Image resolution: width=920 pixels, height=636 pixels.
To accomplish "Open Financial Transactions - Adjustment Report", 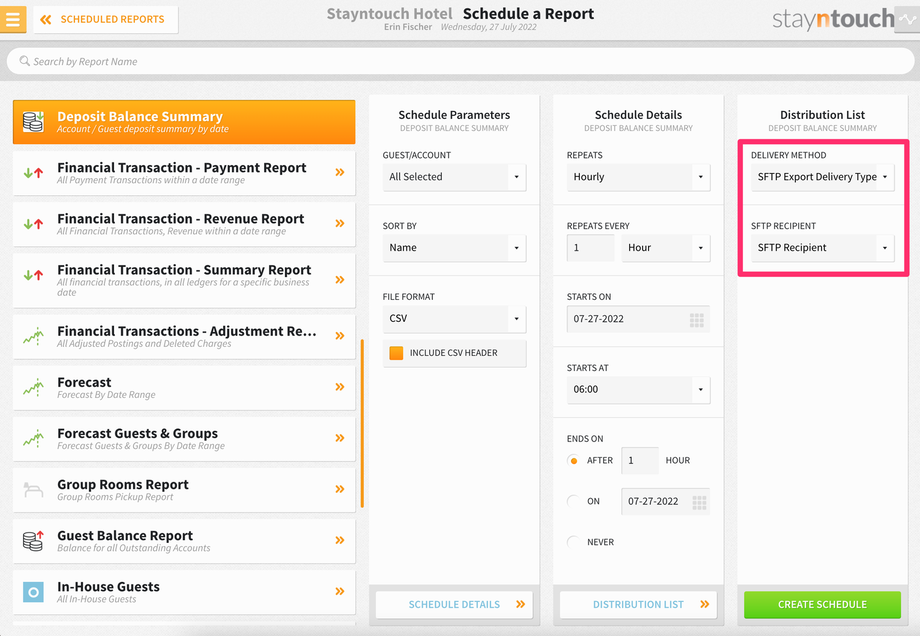I will tap(184, 337).
